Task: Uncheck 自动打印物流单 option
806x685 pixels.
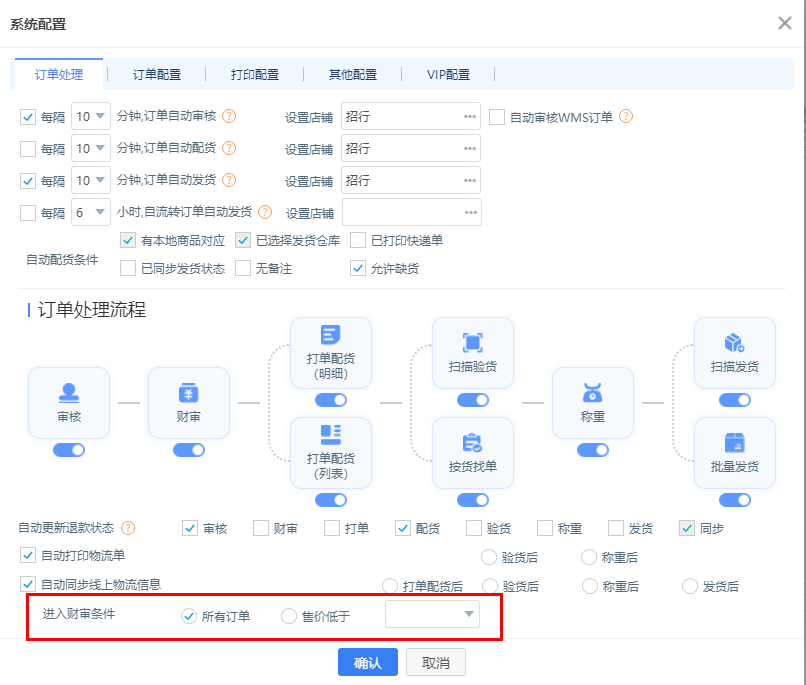Action: point(28,555)
